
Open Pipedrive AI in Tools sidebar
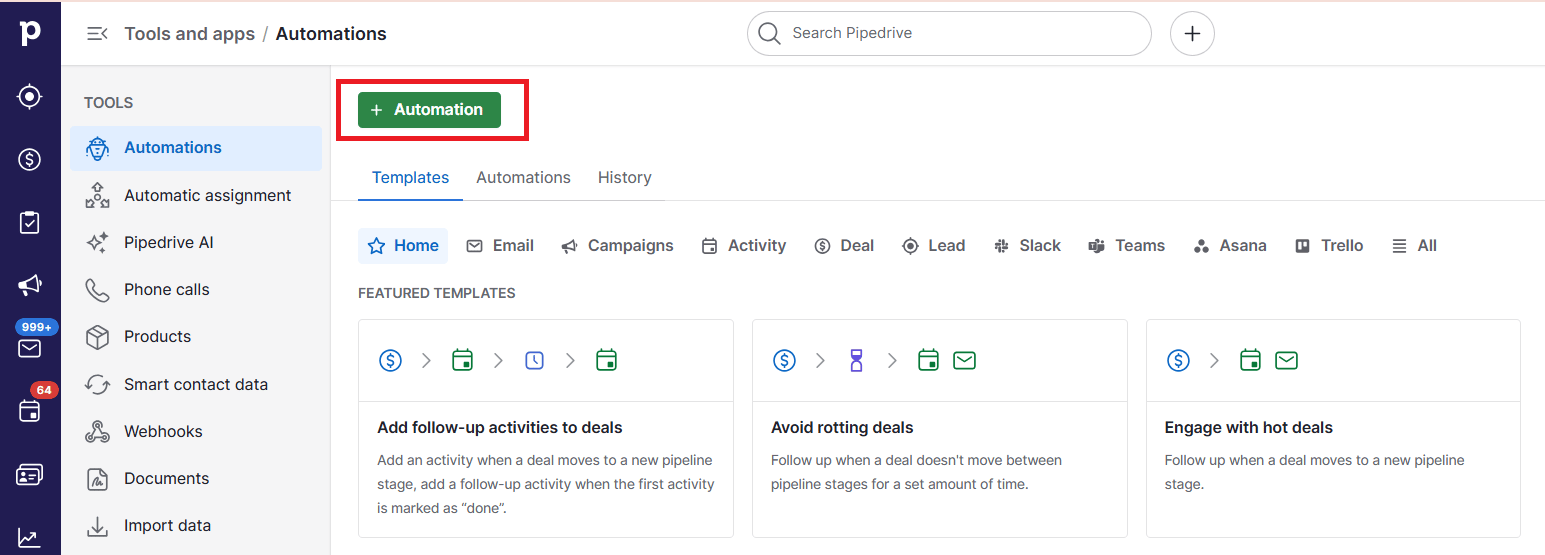point(168,243)
